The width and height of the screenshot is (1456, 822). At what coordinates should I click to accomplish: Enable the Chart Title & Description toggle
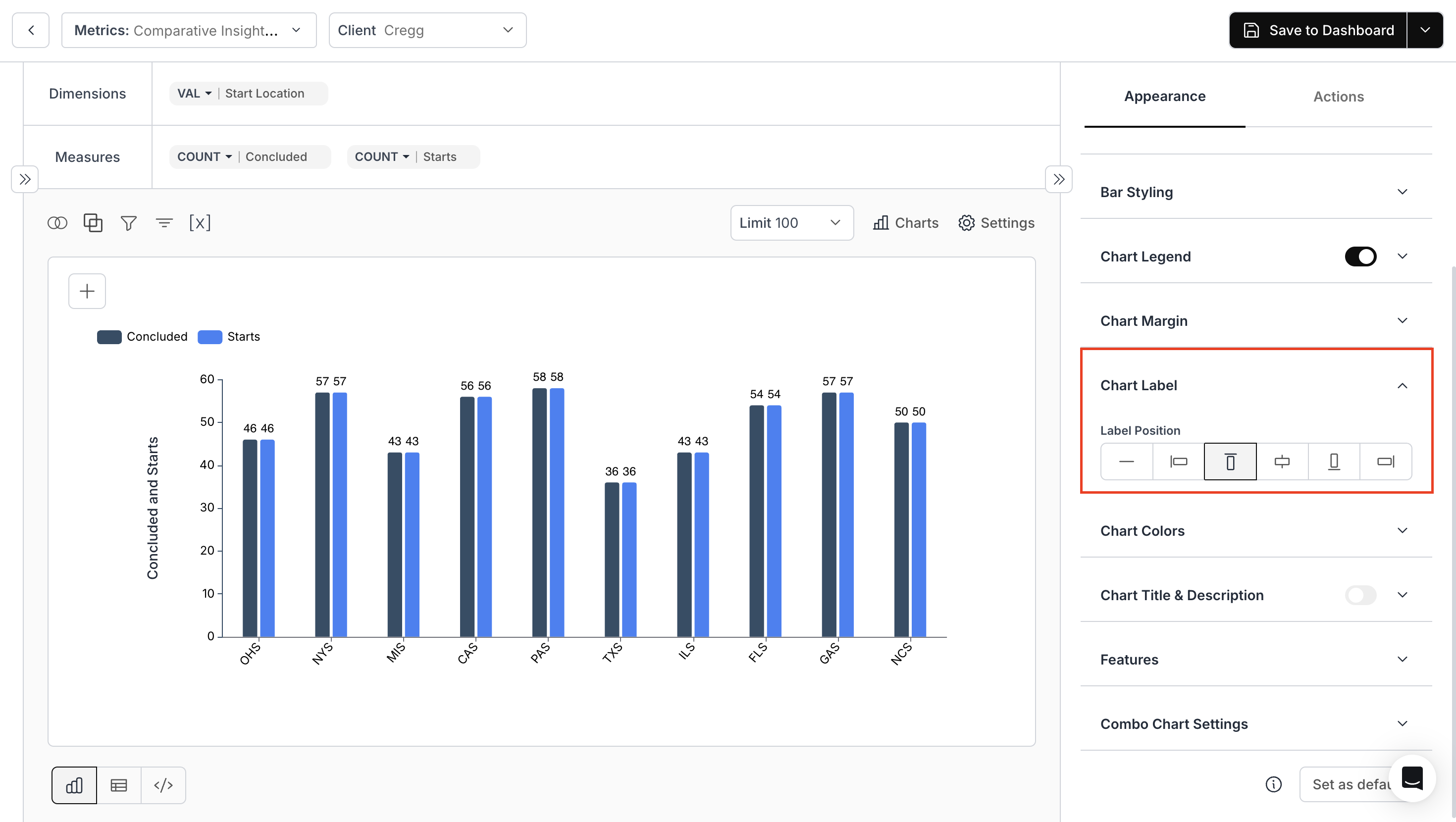tap(1360, 595)
